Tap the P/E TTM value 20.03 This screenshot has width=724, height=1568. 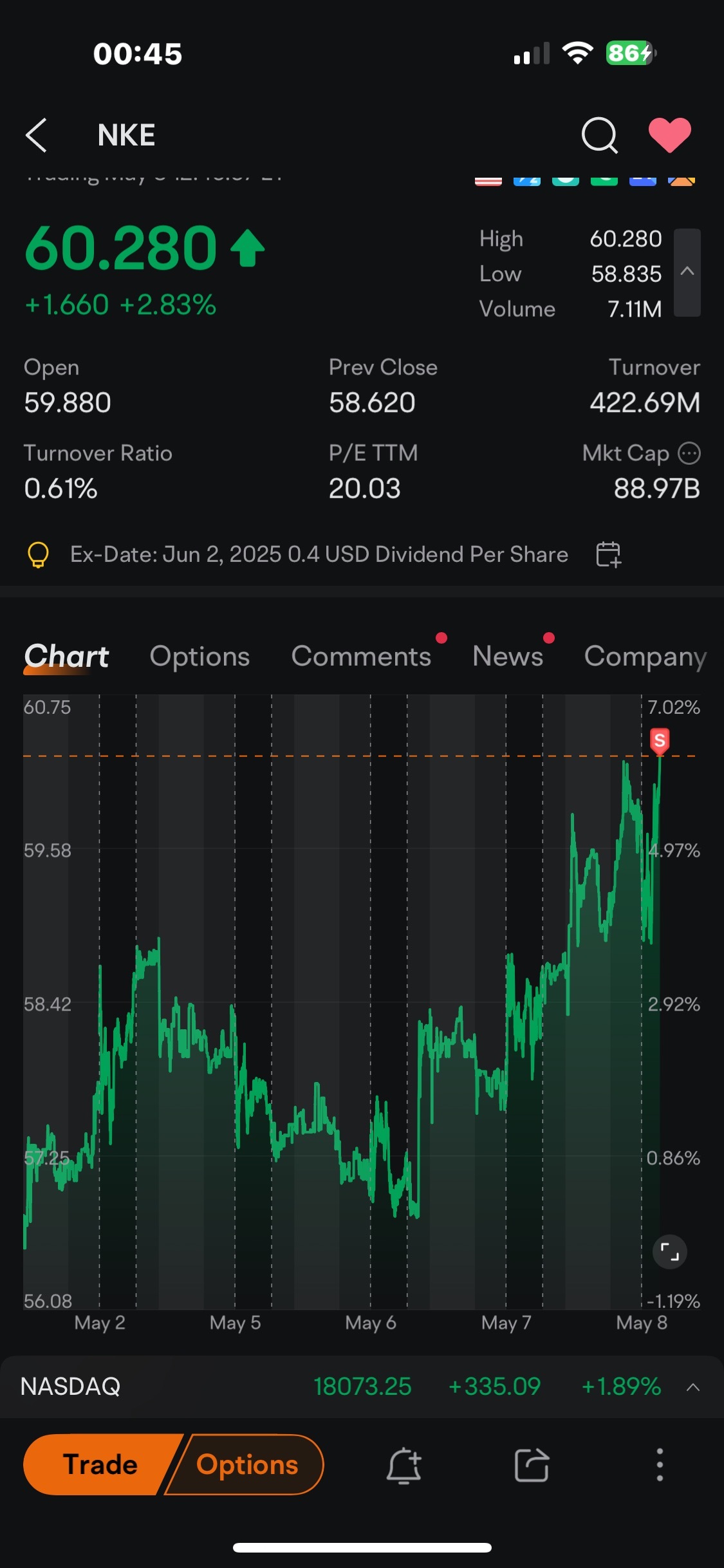click(x=364, y=489)
